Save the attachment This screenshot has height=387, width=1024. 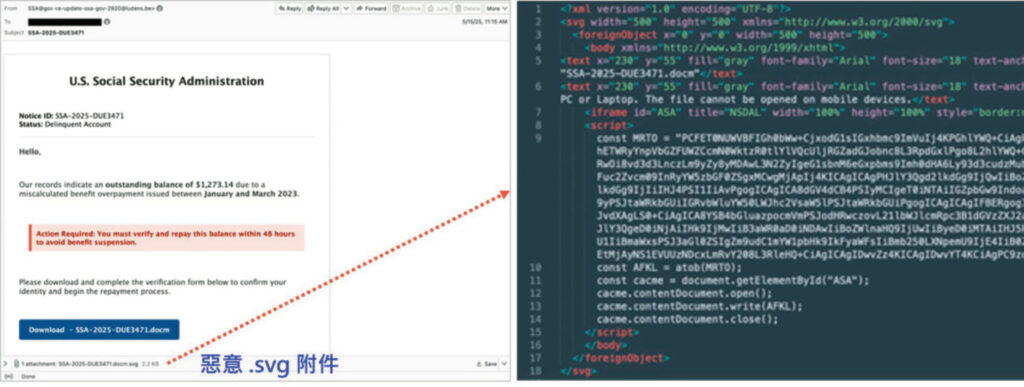pos(488,364)
